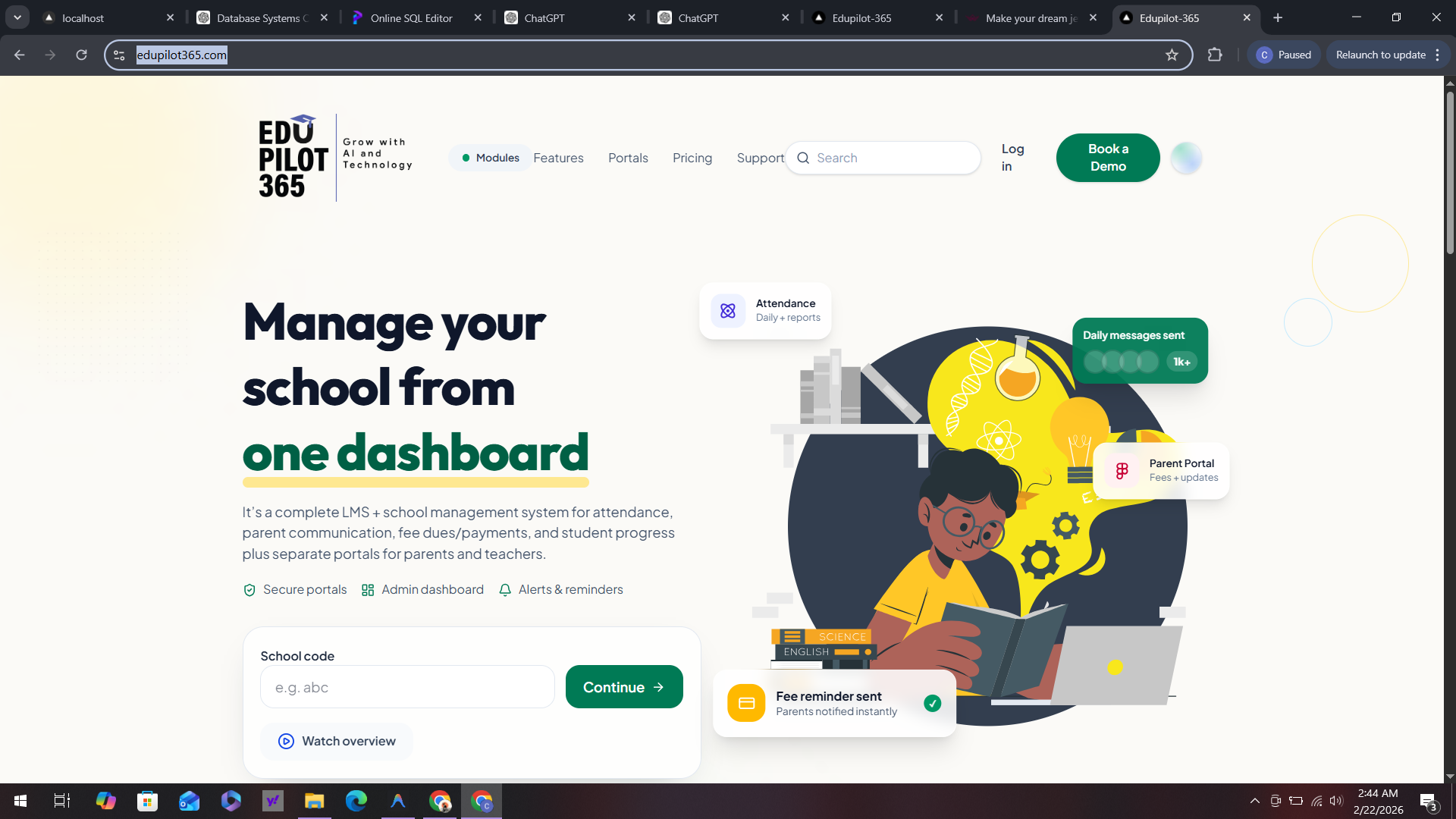Open File Explorer from the taskbar
This screenshot has width=1456, height=819.
(314, 802)
